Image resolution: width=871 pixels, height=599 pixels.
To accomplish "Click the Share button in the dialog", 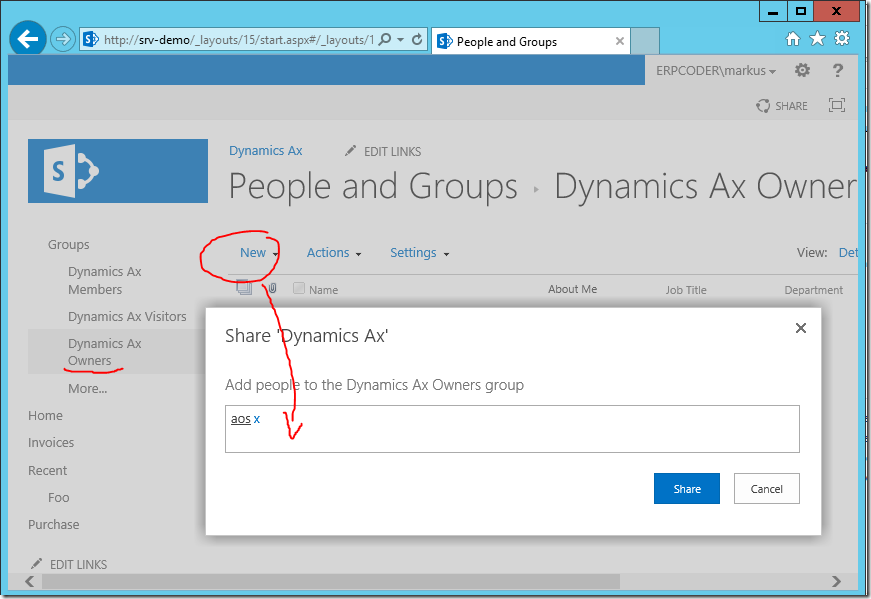I will click(x=686, y=488).
